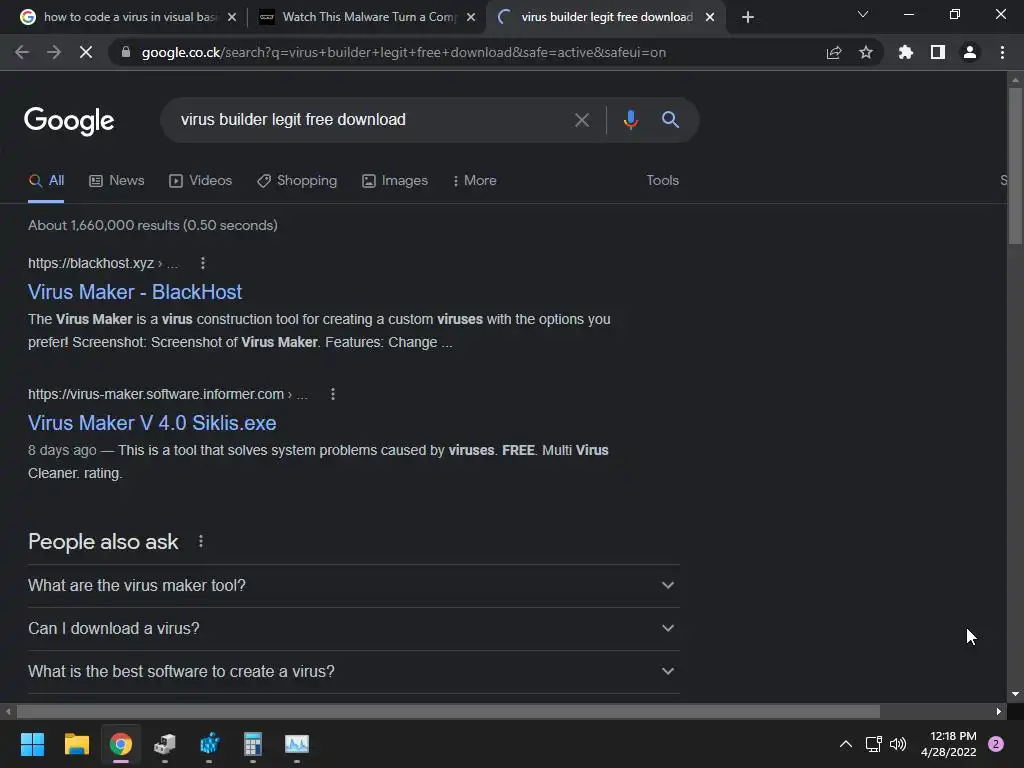
Task: Open the Windows Start menu
Action: [x=32, y=744]
